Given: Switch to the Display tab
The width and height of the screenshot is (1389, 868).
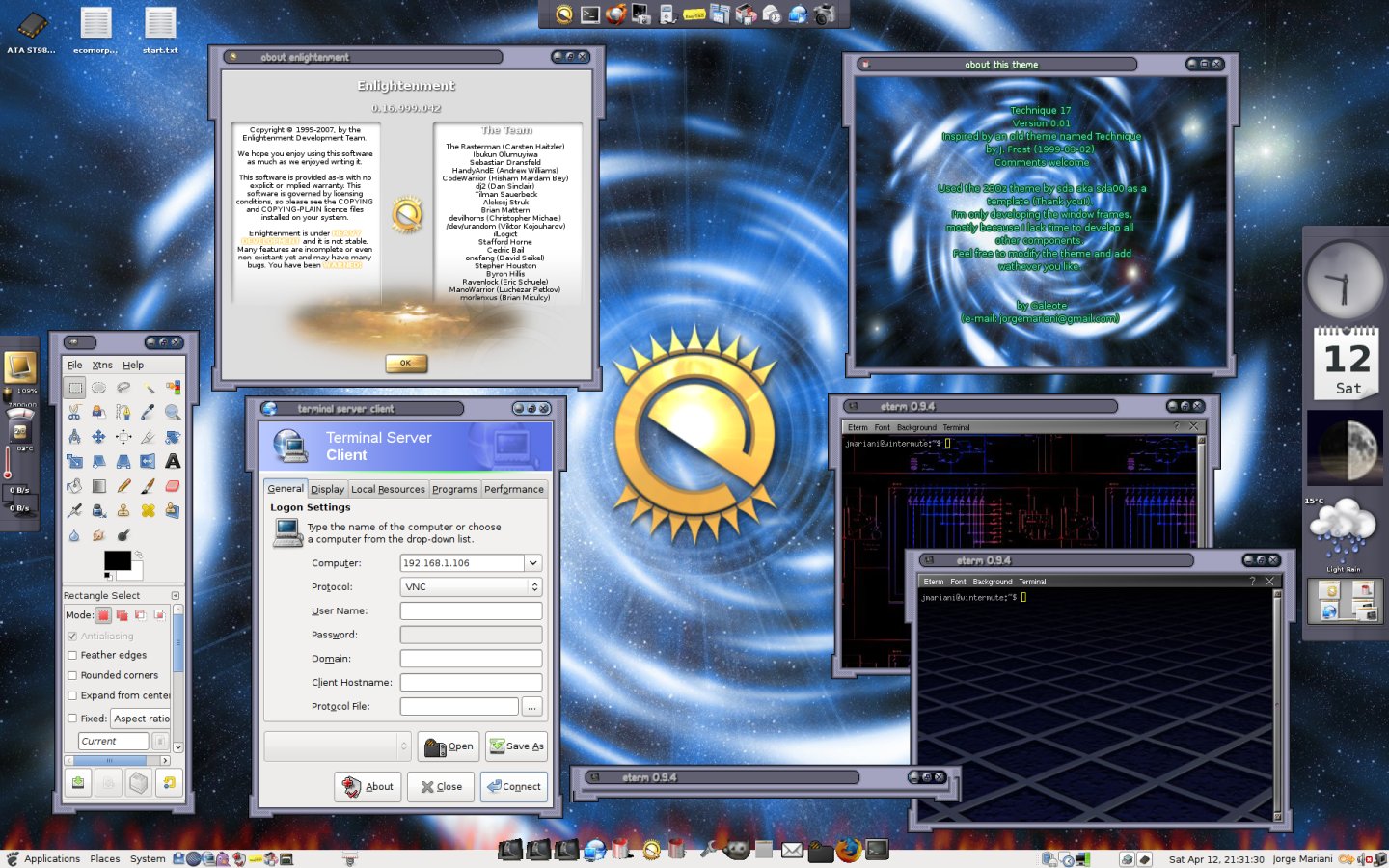Looking at the screenshot, I should [x=327, y=489].
